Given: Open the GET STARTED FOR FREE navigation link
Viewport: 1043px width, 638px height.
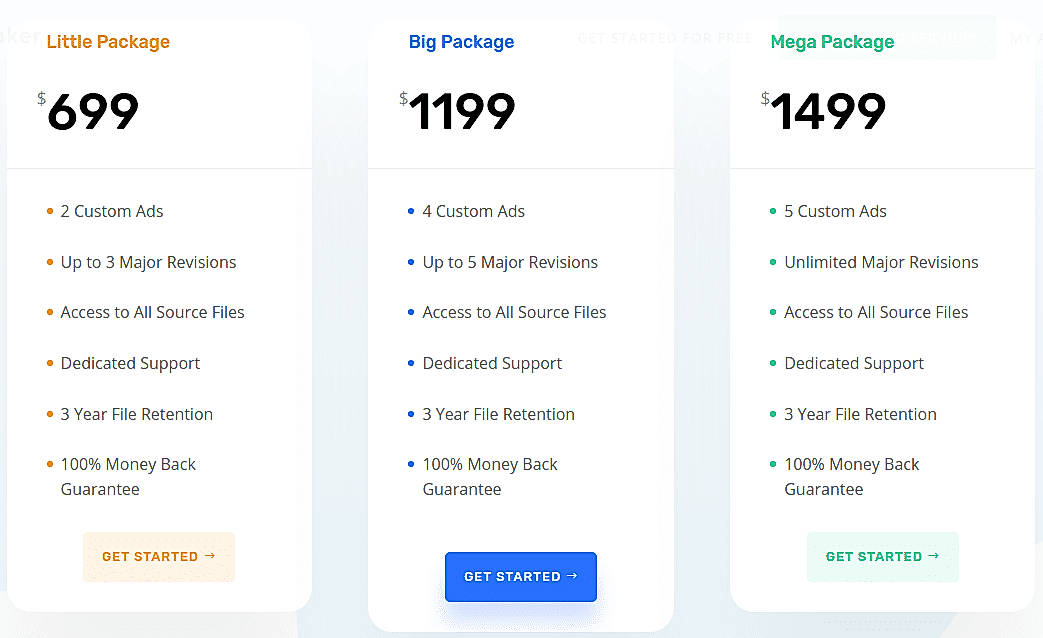Looking at the screenshot, I should pos(665,37).
